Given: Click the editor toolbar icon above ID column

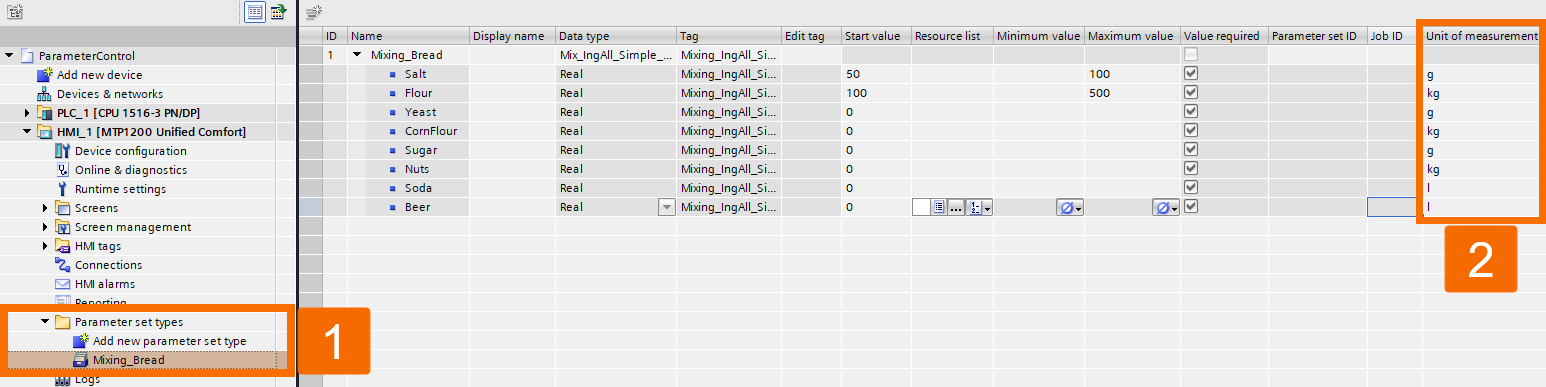Looking at the screenshot, I should (x=314, y=12).
